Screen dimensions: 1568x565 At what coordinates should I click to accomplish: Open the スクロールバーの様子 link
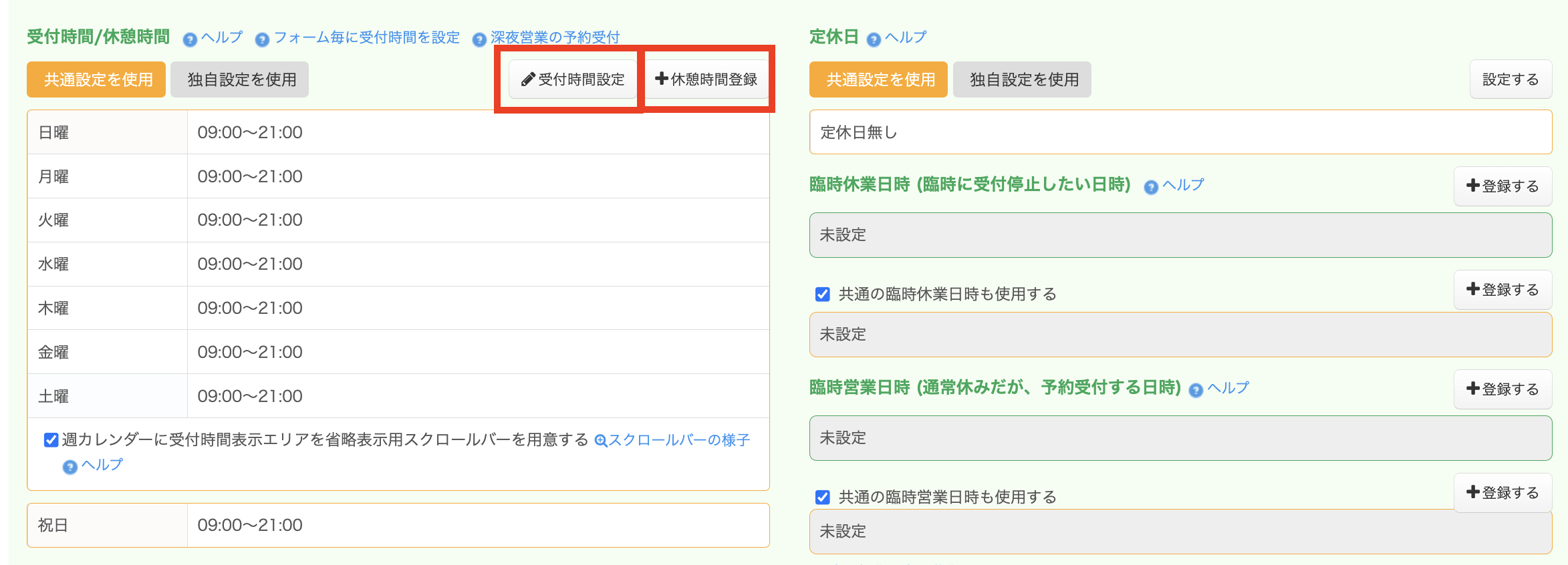tap(678, 440)
